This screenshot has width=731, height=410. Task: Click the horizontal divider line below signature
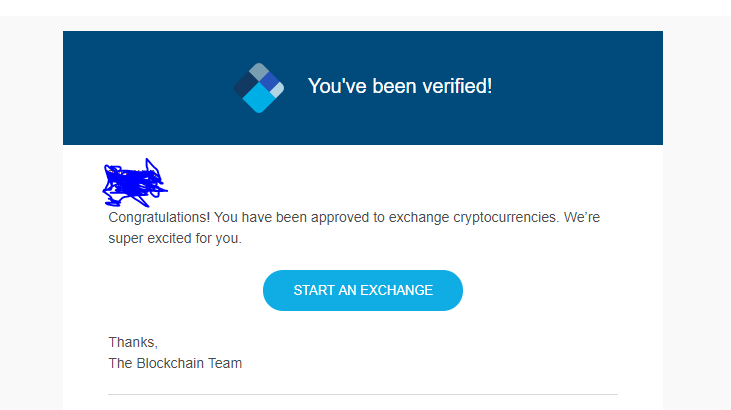coord(363,395)
